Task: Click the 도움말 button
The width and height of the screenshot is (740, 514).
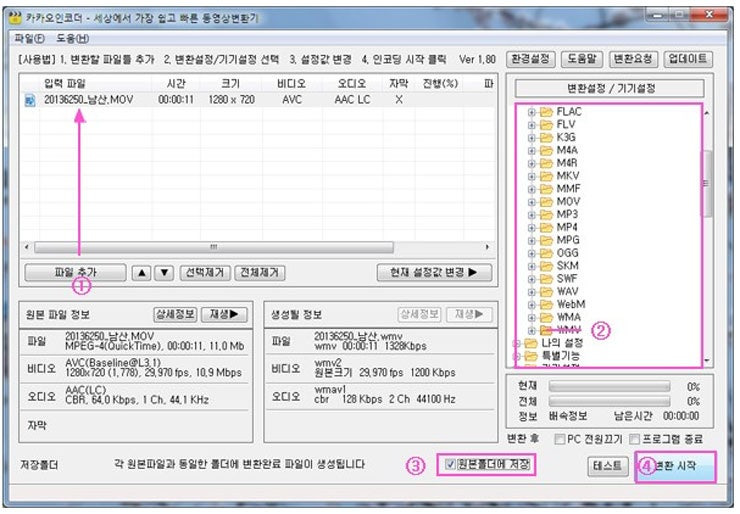Action: coord(581,59)
